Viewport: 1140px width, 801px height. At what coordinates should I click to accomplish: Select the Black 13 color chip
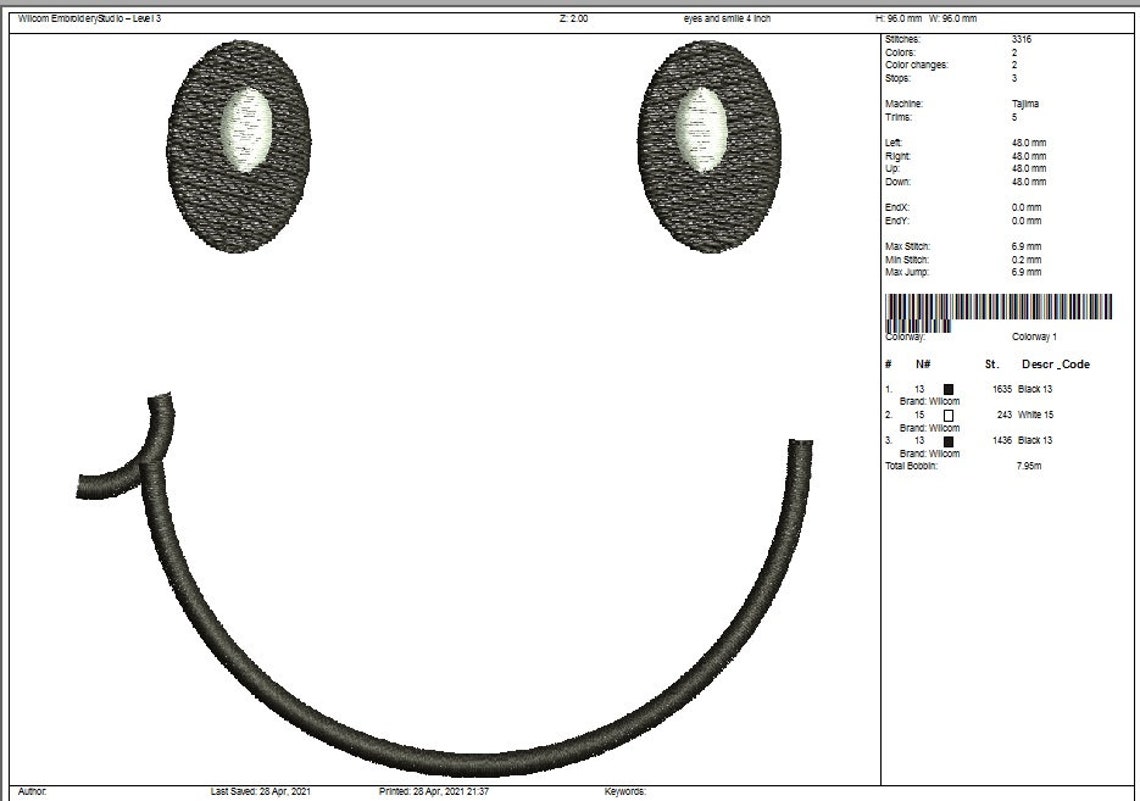947,388
